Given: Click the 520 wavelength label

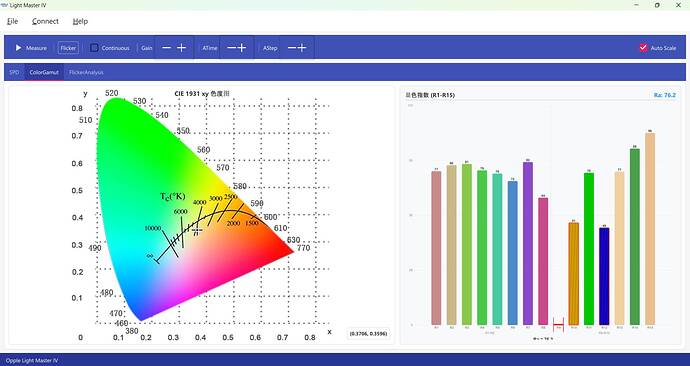Looking at the screenshot, I should [112, 93].
